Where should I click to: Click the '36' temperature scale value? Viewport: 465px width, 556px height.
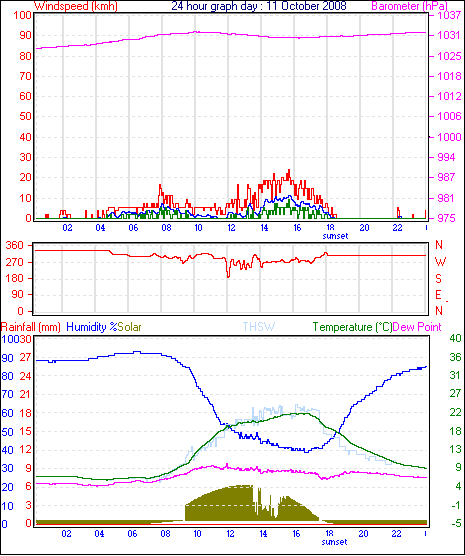(x=455, y=357)
